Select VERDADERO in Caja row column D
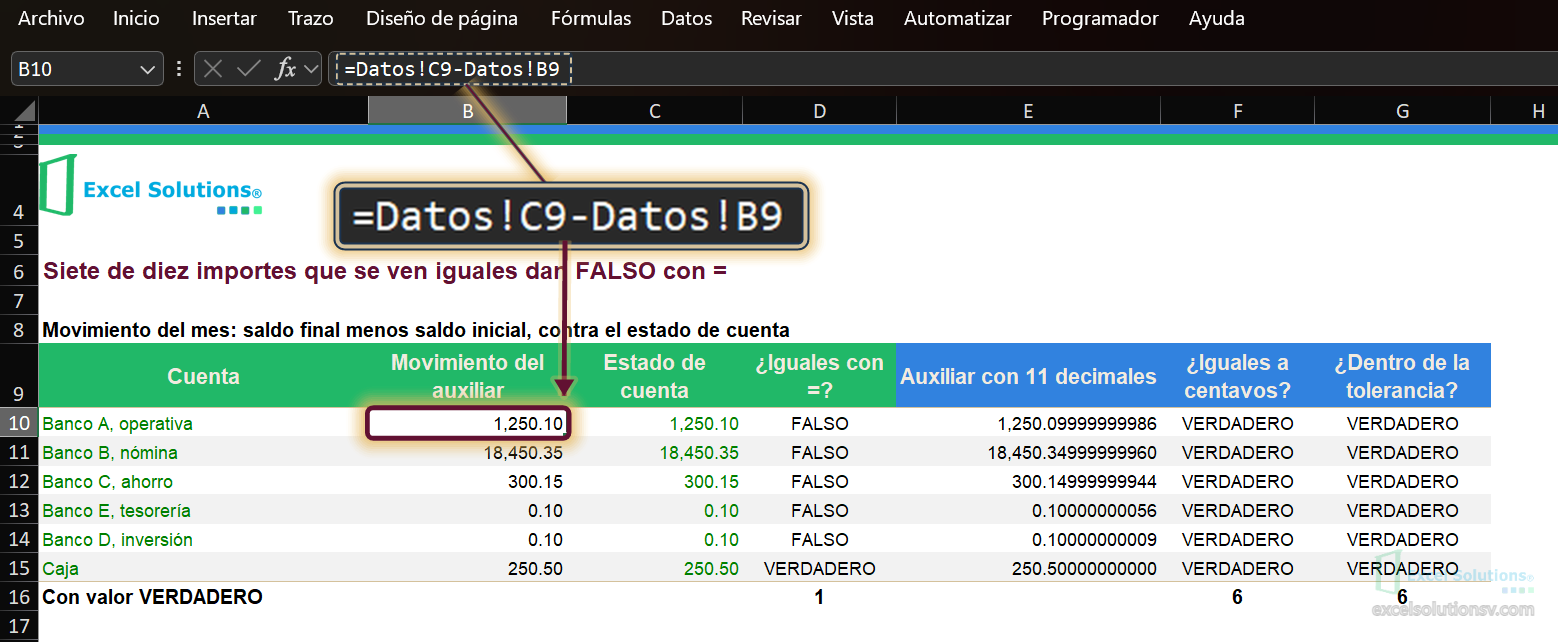This screenshot has width=1558, height=642. coord(819,568)
